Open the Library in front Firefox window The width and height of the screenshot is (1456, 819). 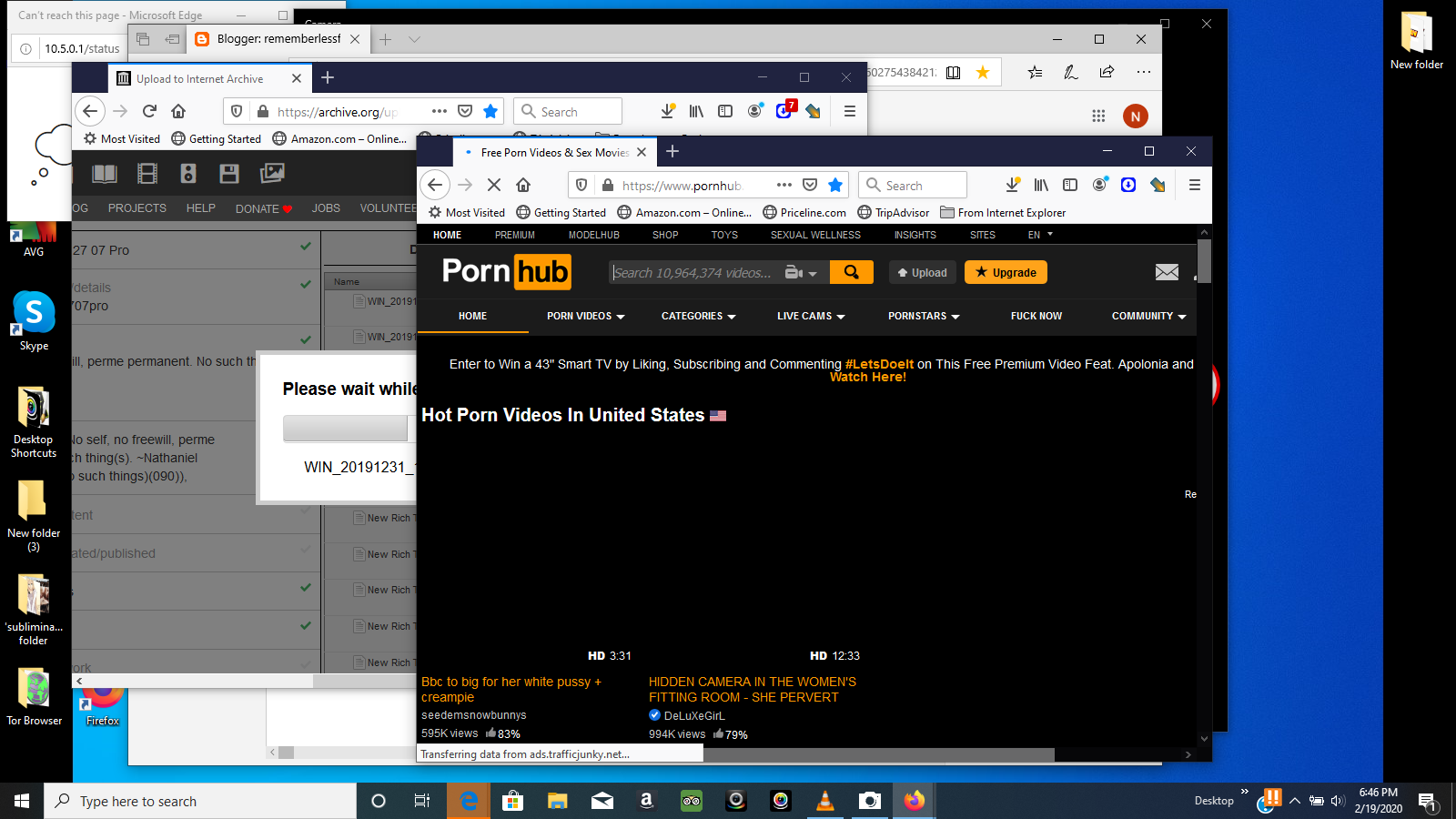click(x=1041, y=185)
